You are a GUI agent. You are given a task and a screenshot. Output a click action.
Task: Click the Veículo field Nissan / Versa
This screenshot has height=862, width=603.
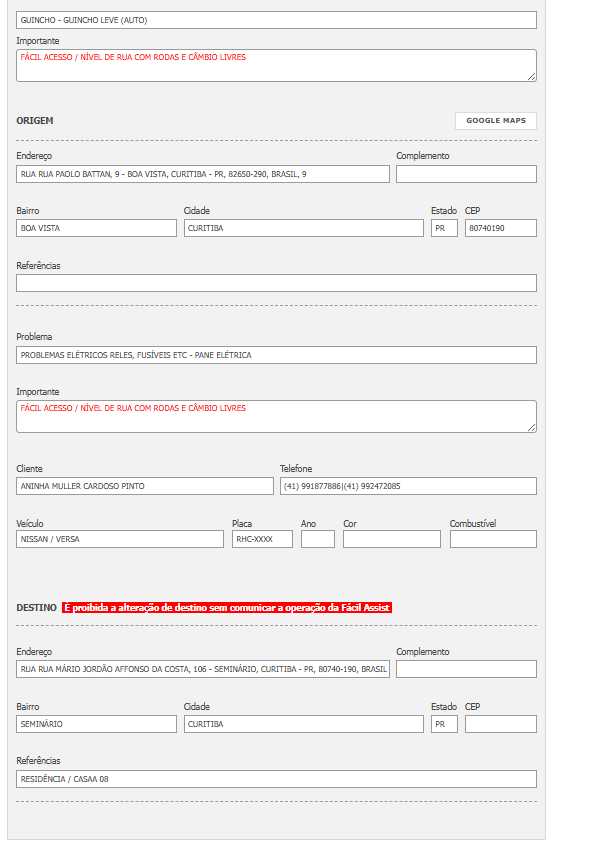pyautogui.click(x=120, y=539)
